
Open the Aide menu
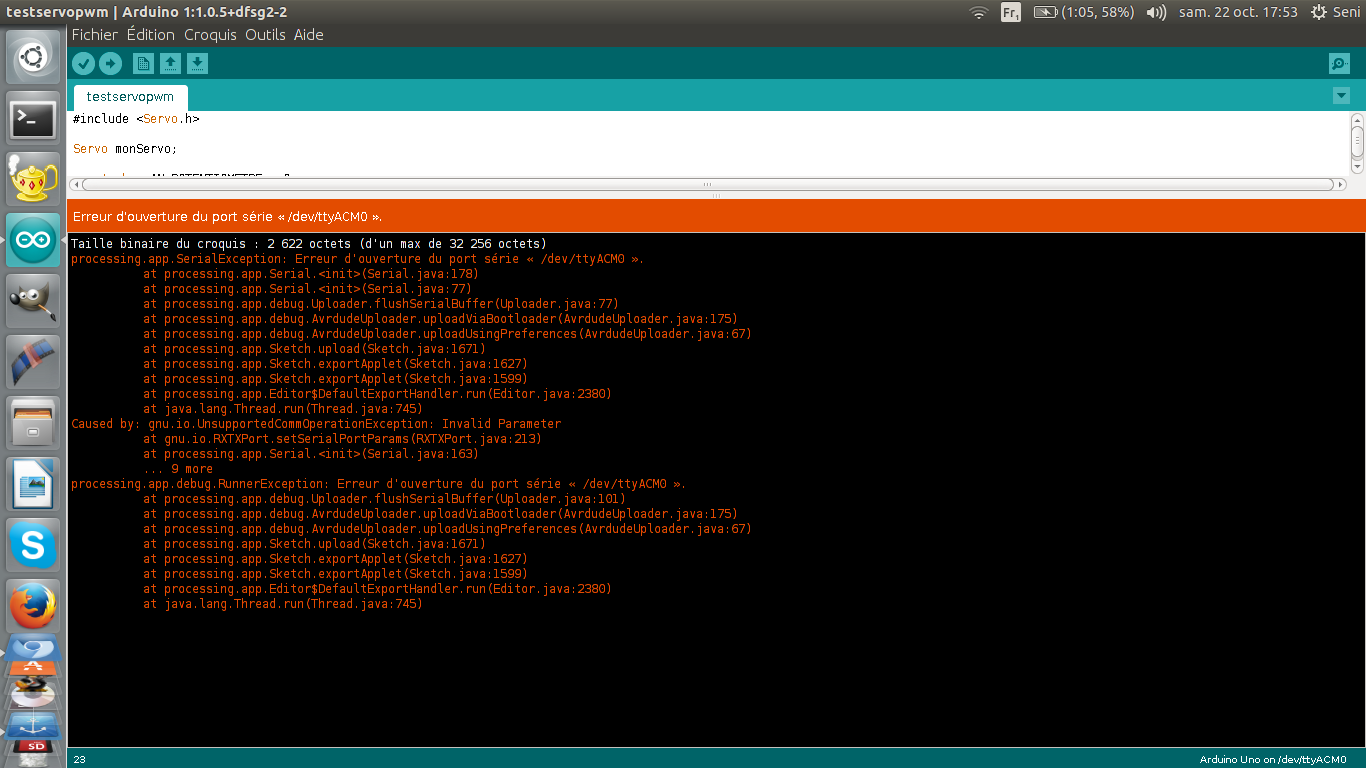308,35
